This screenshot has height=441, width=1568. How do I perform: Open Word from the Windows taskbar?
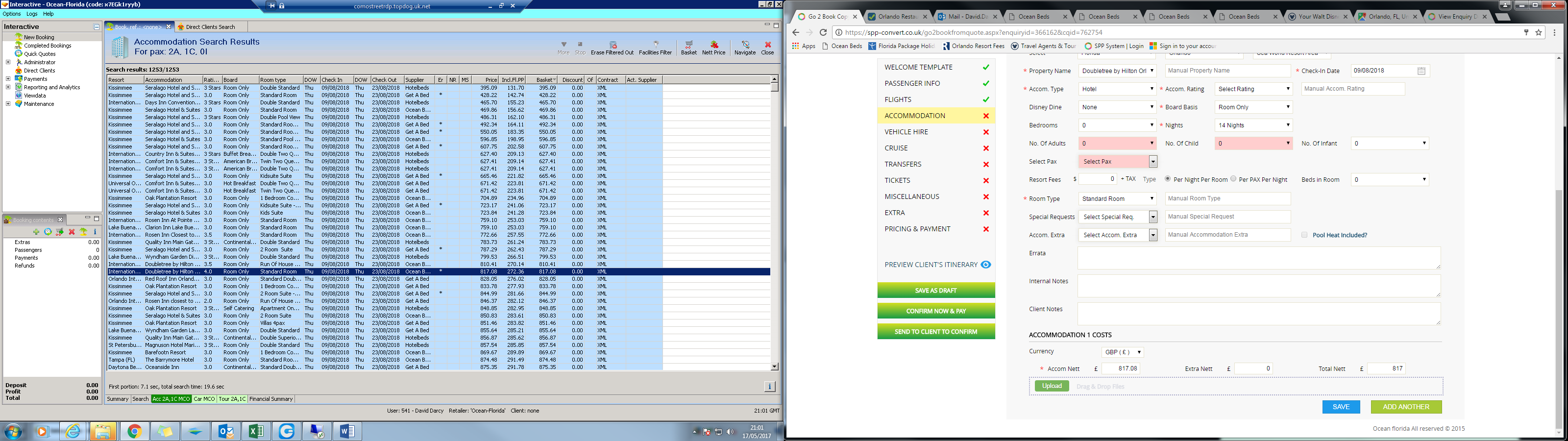pos(347,431)
